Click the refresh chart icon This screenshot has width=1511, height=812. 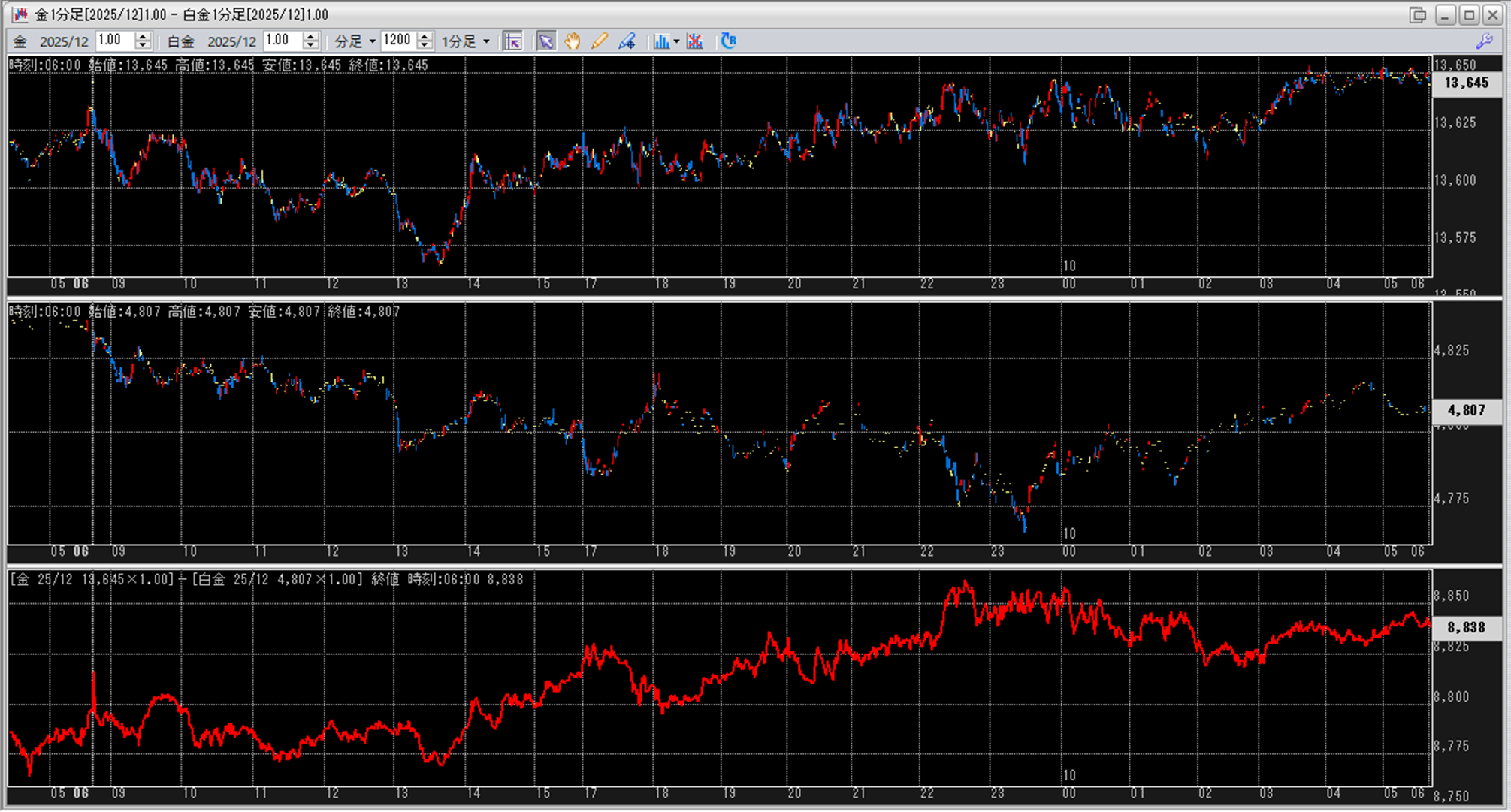(728, 41)
